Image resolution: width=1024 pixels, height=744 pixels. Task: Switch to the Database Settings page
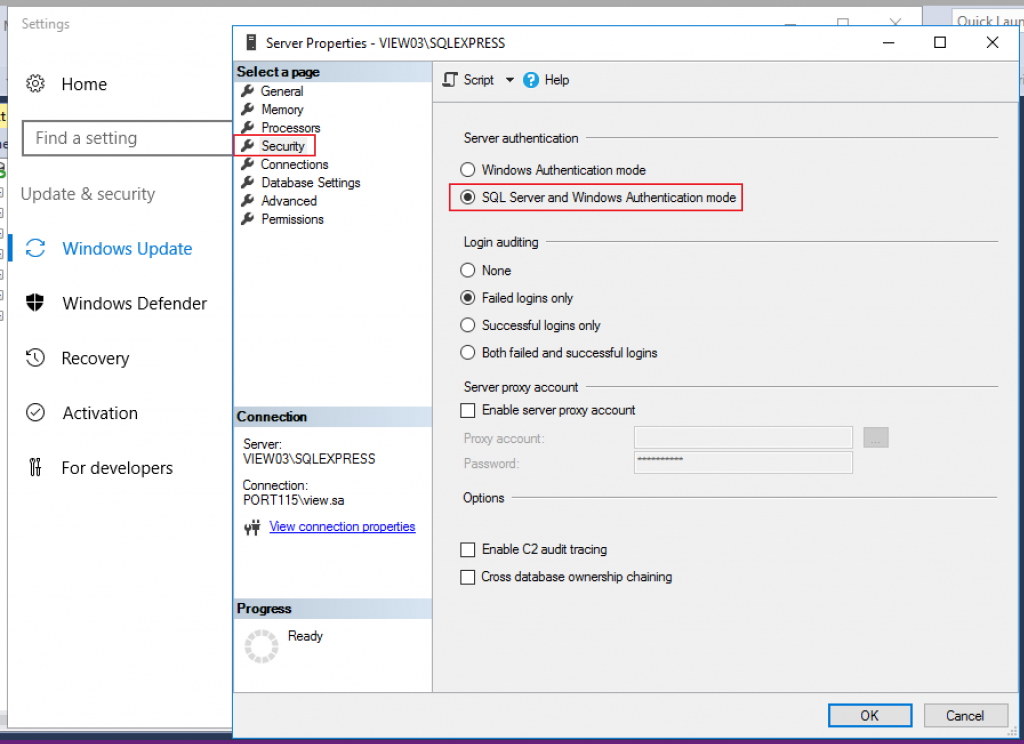click(x=310, y=183)
